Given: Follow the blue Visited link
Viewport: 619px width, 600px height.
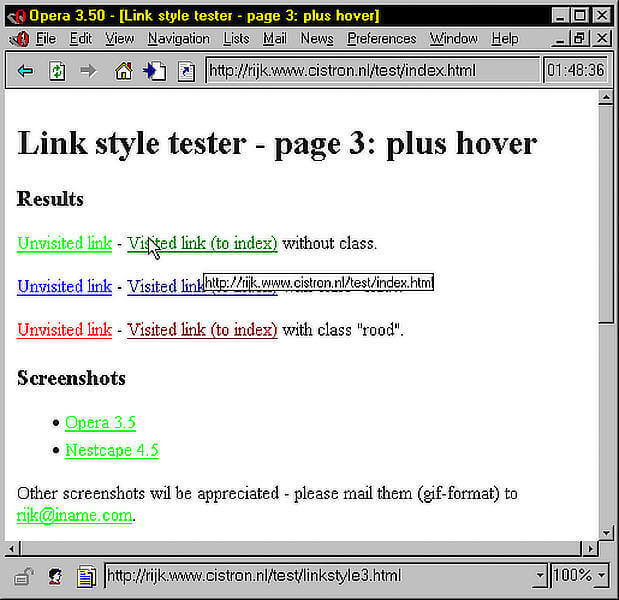Looking at the screenshot, I should (x=165, y=287).
